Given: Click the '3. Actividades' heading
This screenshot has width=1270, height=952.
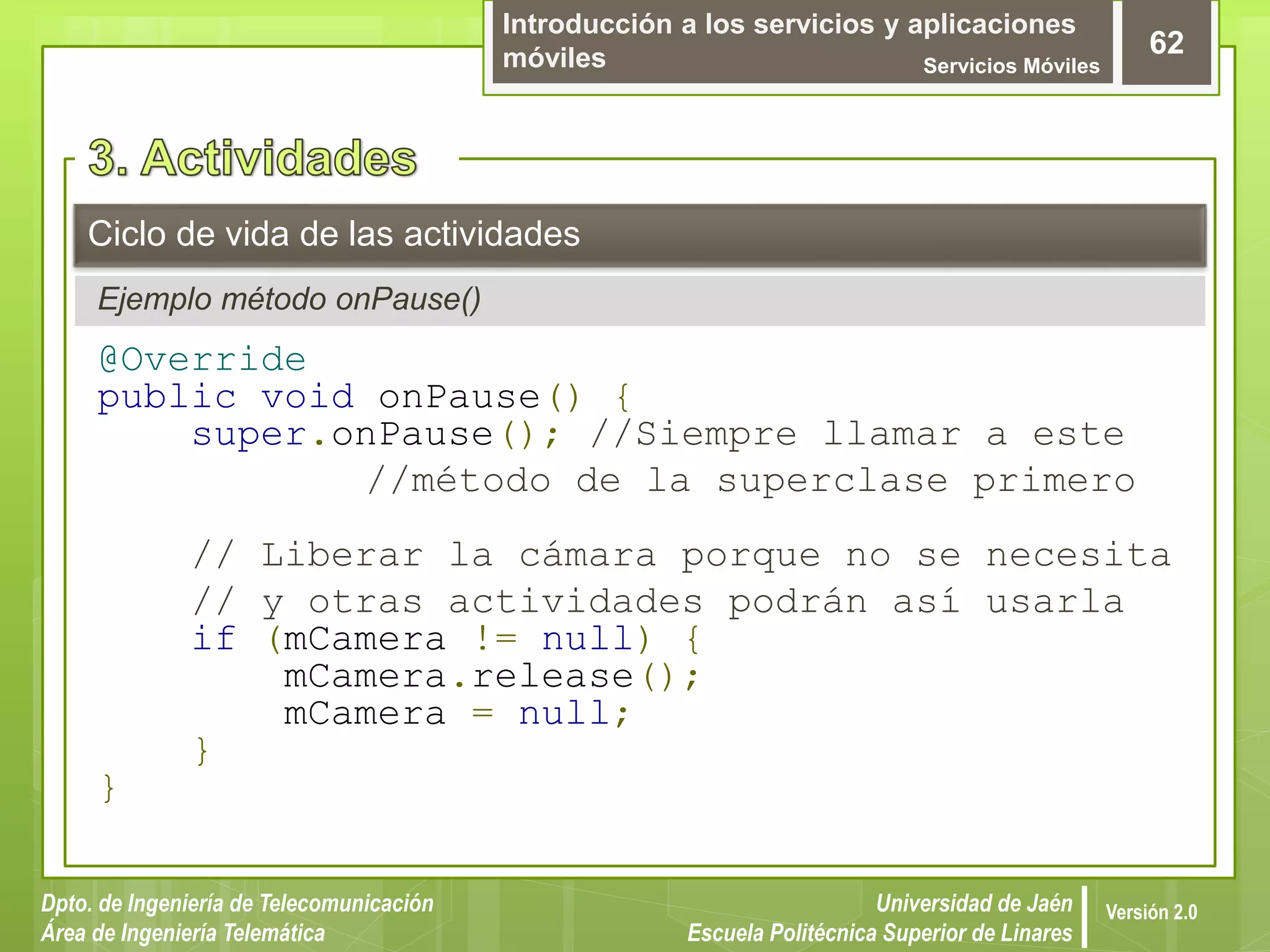Looking at the screenshot, I should 253,157.
